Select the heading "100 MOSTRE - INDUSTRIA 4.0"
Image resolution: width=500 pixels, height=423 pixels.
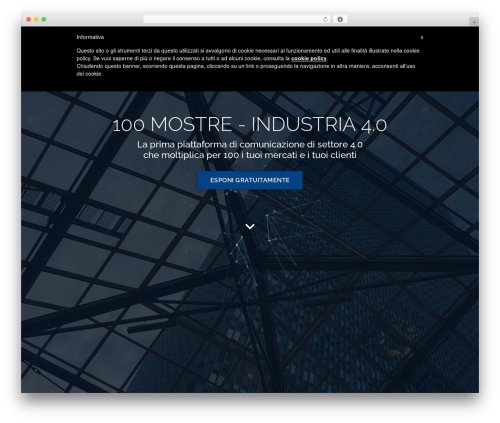(x=250, y=125)
